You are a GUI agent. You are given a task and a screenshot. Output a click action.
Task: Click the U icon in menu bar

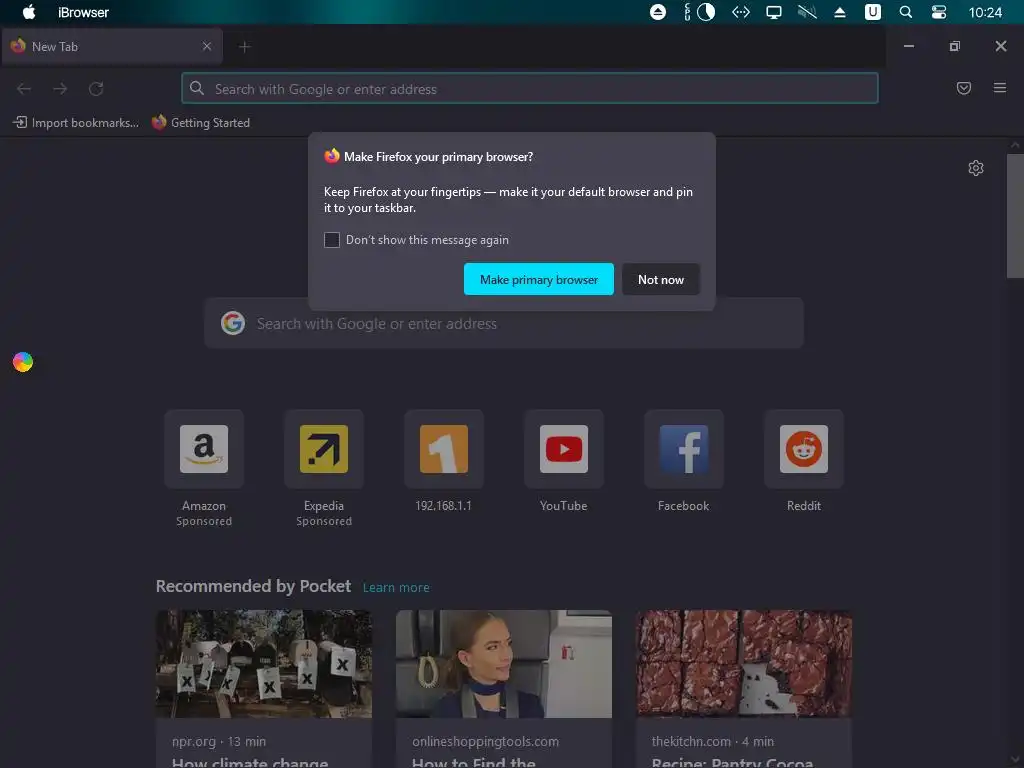coord(872,12)
